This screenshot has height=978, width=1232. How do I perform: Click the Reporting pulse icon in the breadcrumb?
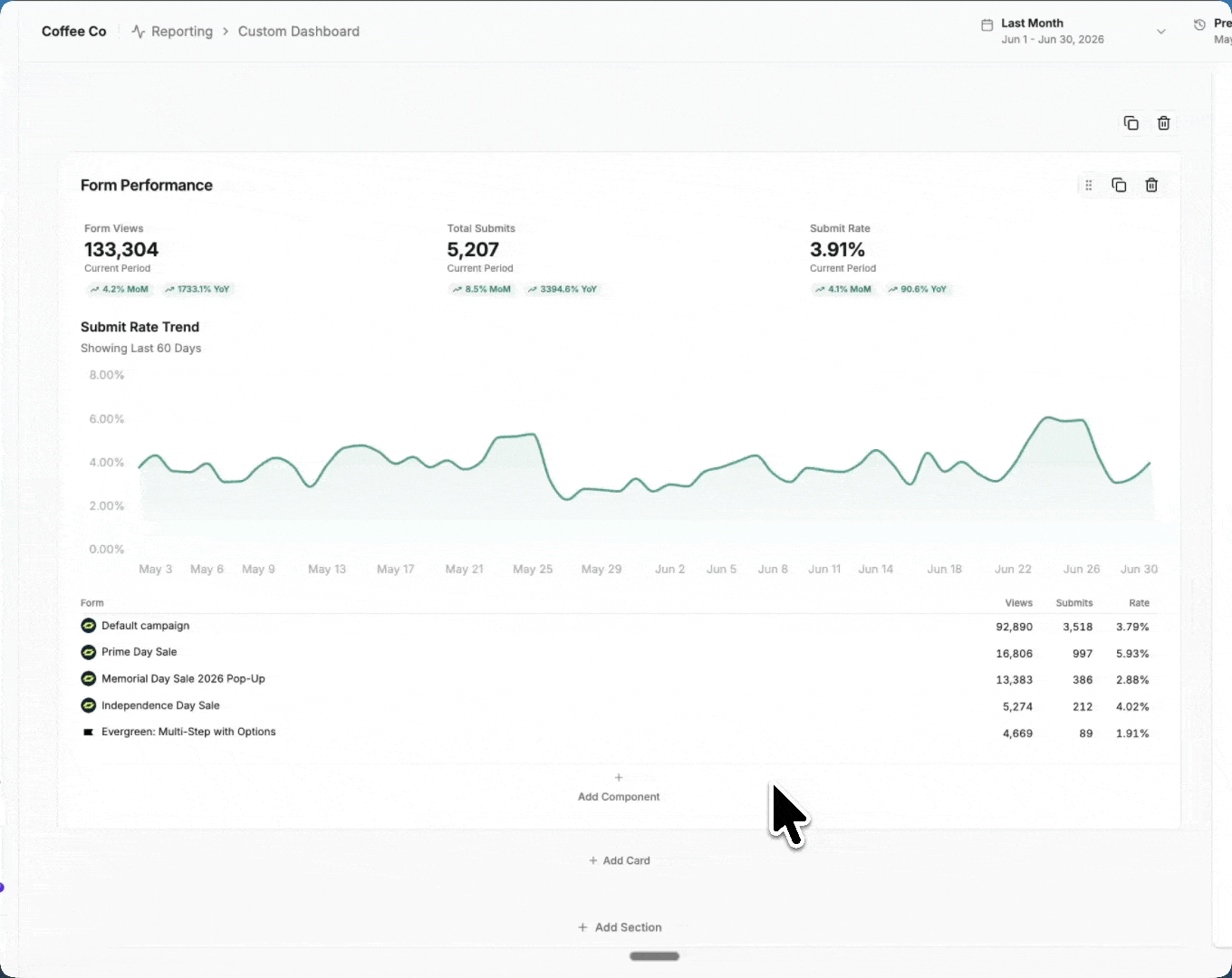click(x=138, y=32)
